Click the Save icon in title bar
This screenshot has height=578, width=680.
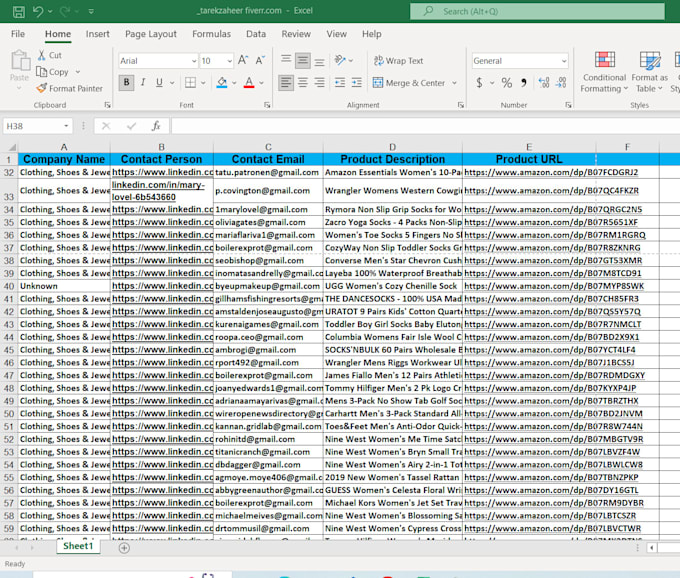tap(19, 11)
